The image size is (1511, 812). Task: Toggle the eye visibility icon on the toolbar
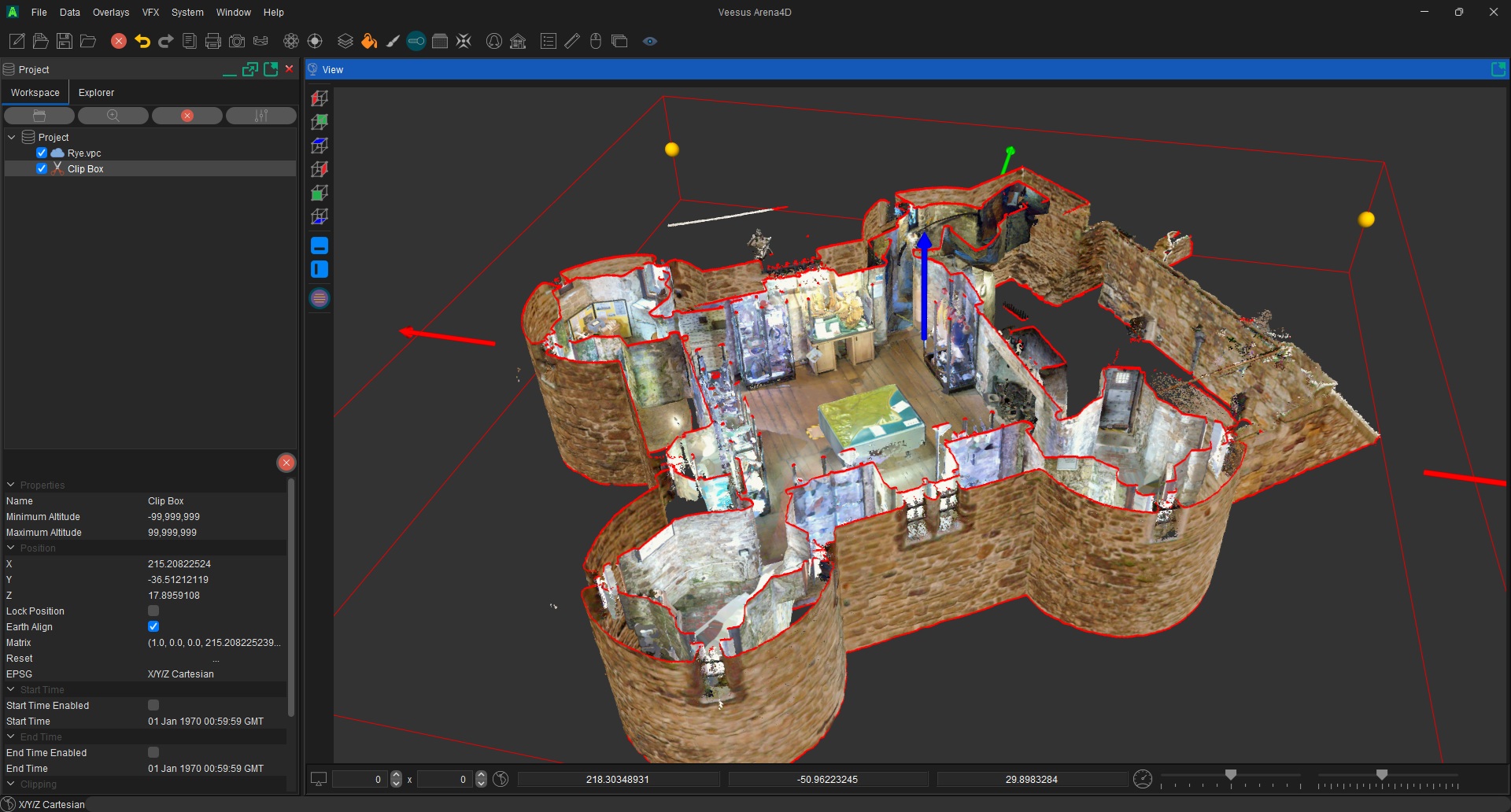point(650,41)
